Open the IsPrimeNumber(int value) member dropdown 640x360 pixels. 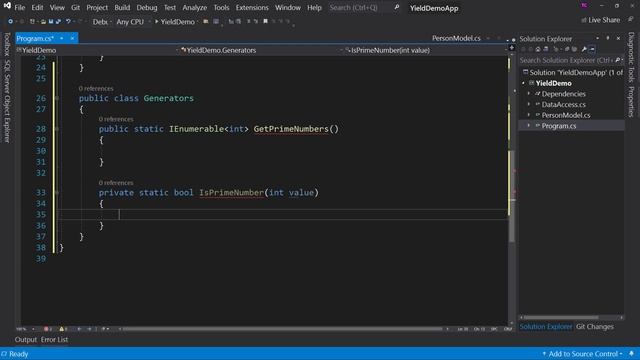coord(425,50)
